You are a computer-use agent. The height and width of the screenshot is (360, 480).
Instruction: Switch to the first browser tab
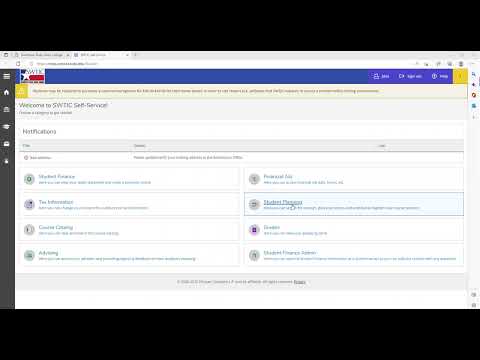(x=42, y=55)
